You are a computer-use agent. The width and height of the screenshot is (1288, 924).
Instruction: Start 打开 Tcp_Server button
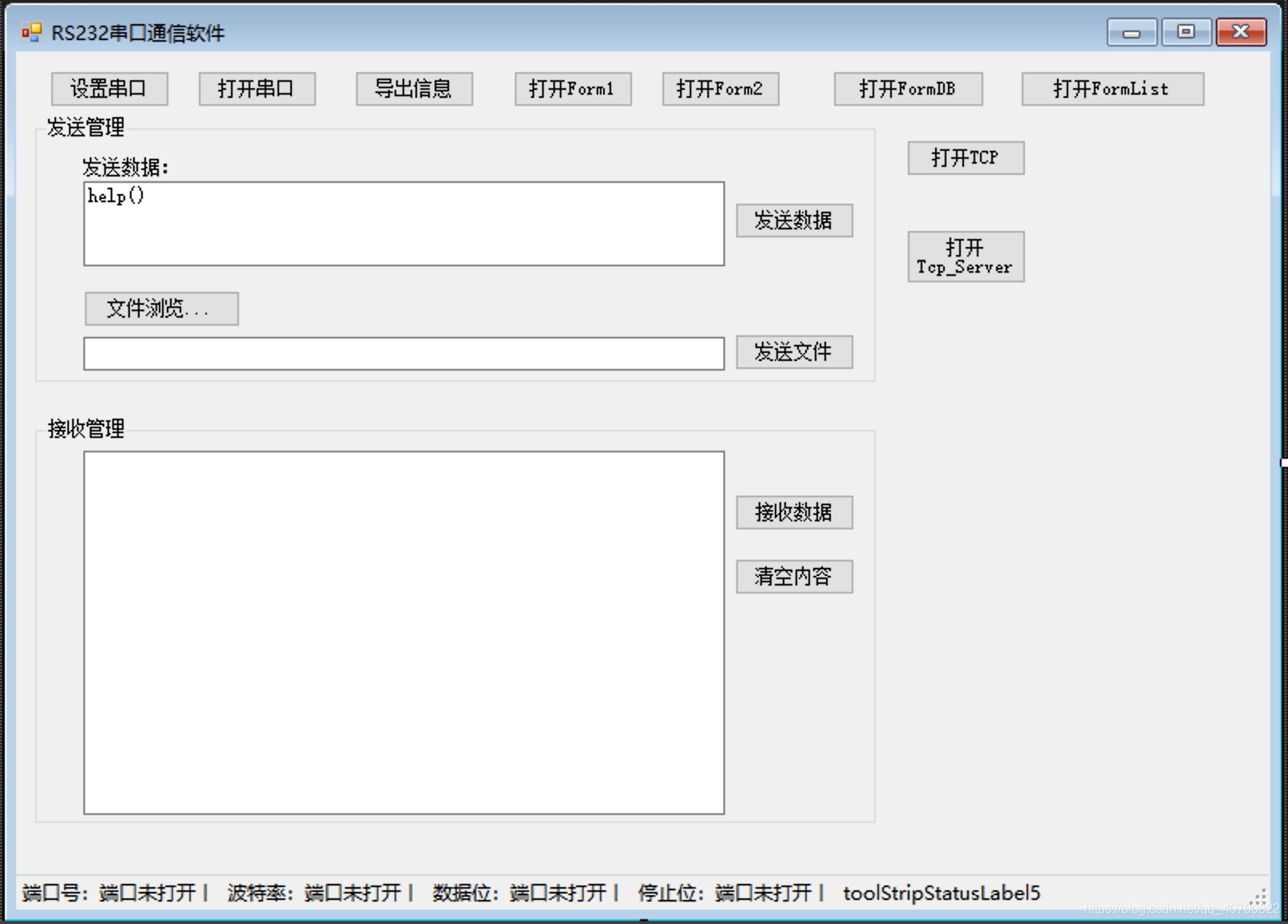(x=966, y=257)
